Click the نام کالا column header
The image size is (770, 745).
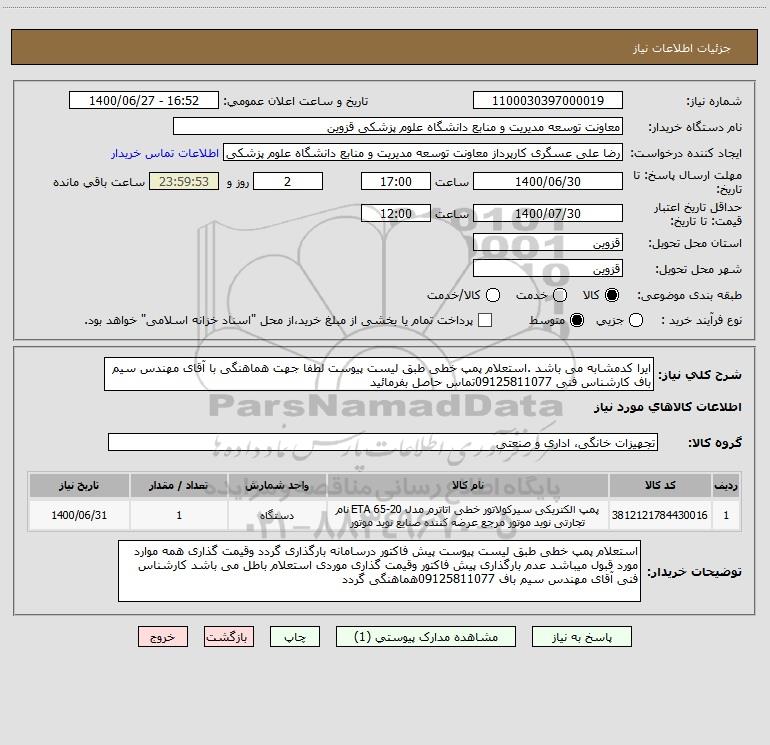(468, 485)
